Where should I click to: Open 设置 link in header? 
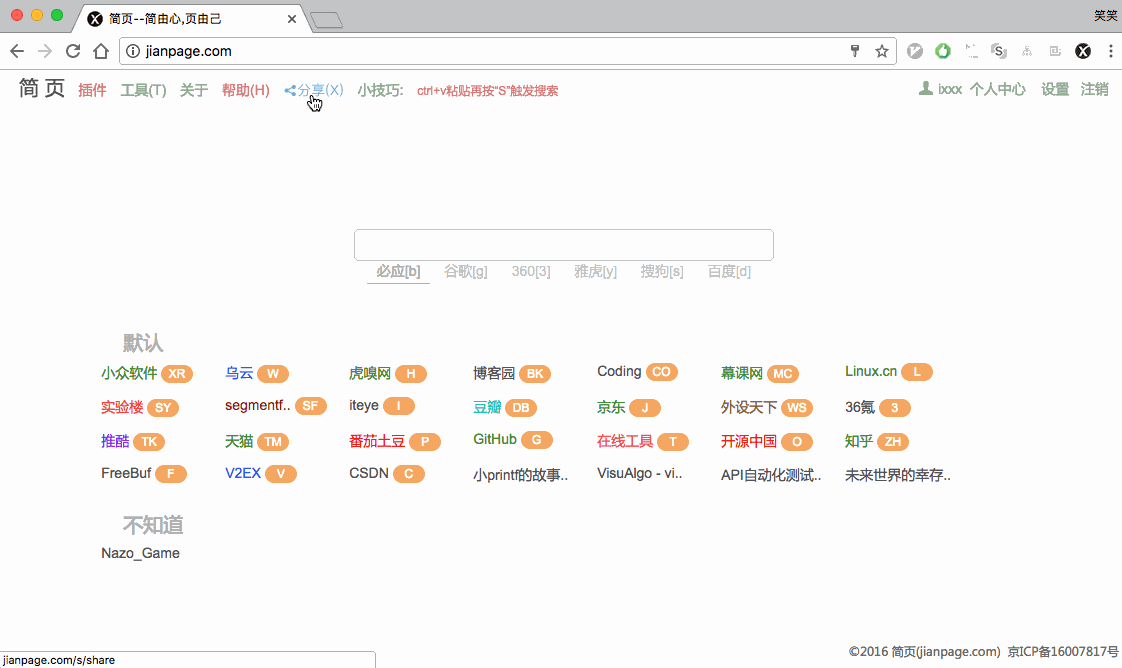[1055, 89]
